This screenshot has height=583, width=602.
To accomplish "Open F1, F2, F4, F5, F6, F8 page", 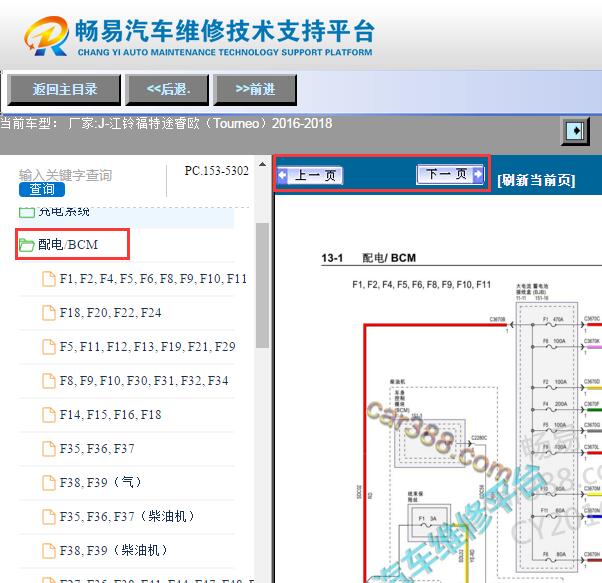I will [x=153, y=279].
